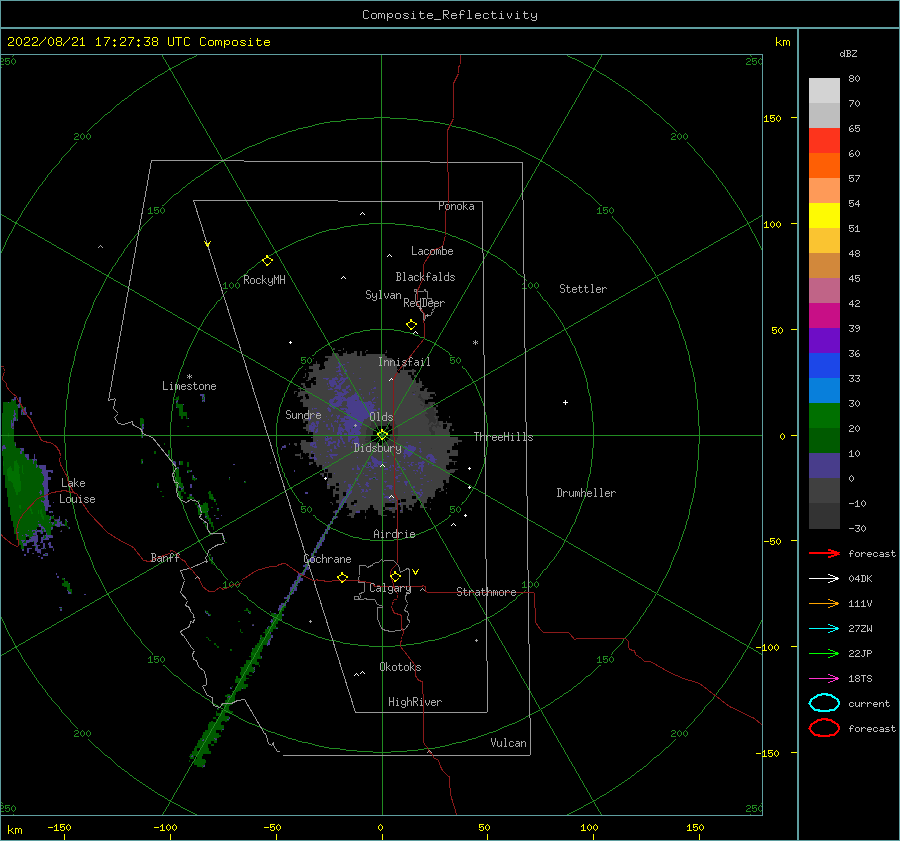
Task: Click the Limestone label
Action: tap(189, 386)
